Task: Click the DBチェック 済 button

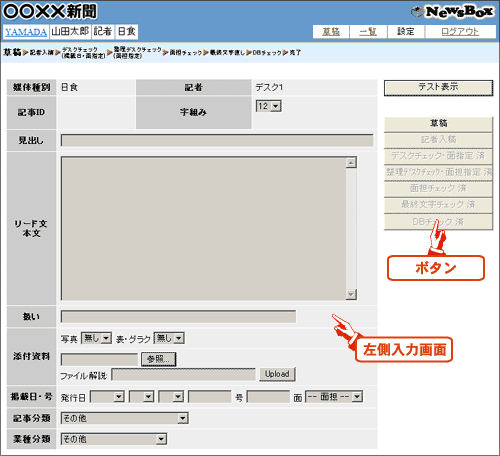Action: tap(438, 222)
